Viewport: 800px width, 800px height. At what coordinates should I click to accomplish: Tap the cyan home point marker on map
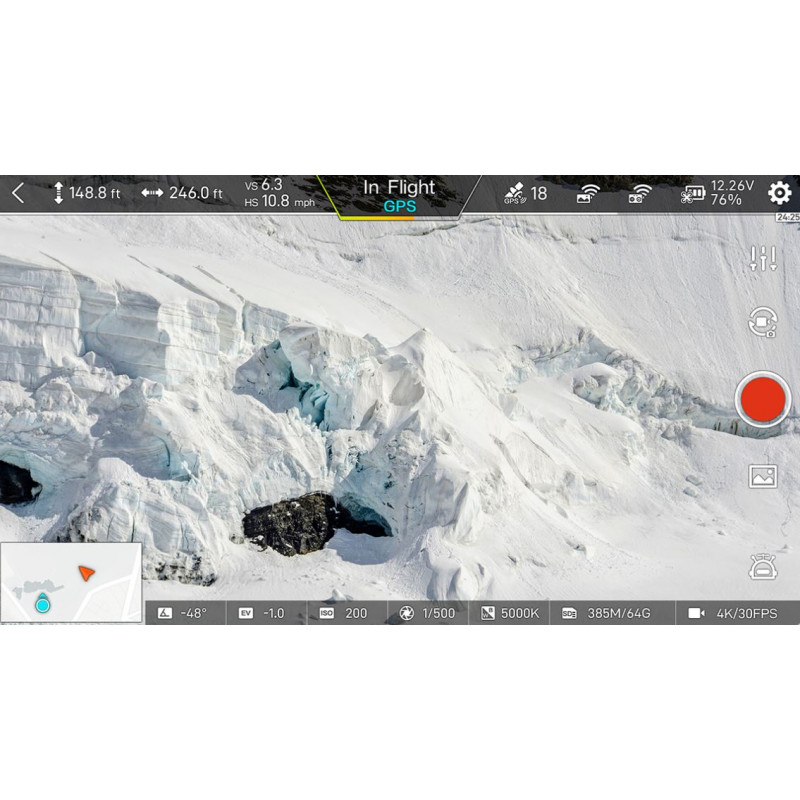[42, 604]
